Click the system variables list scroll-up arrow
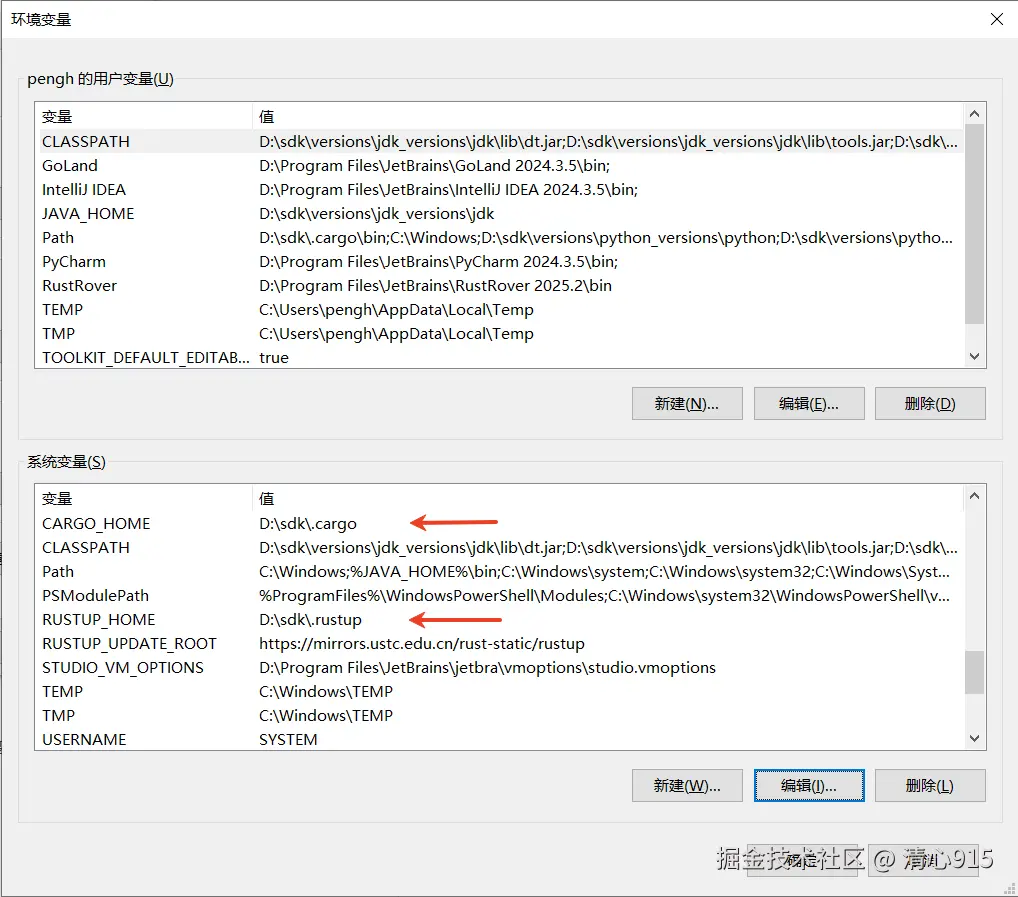The height and width of the screenshot is (897, 1018). (975, 496)
